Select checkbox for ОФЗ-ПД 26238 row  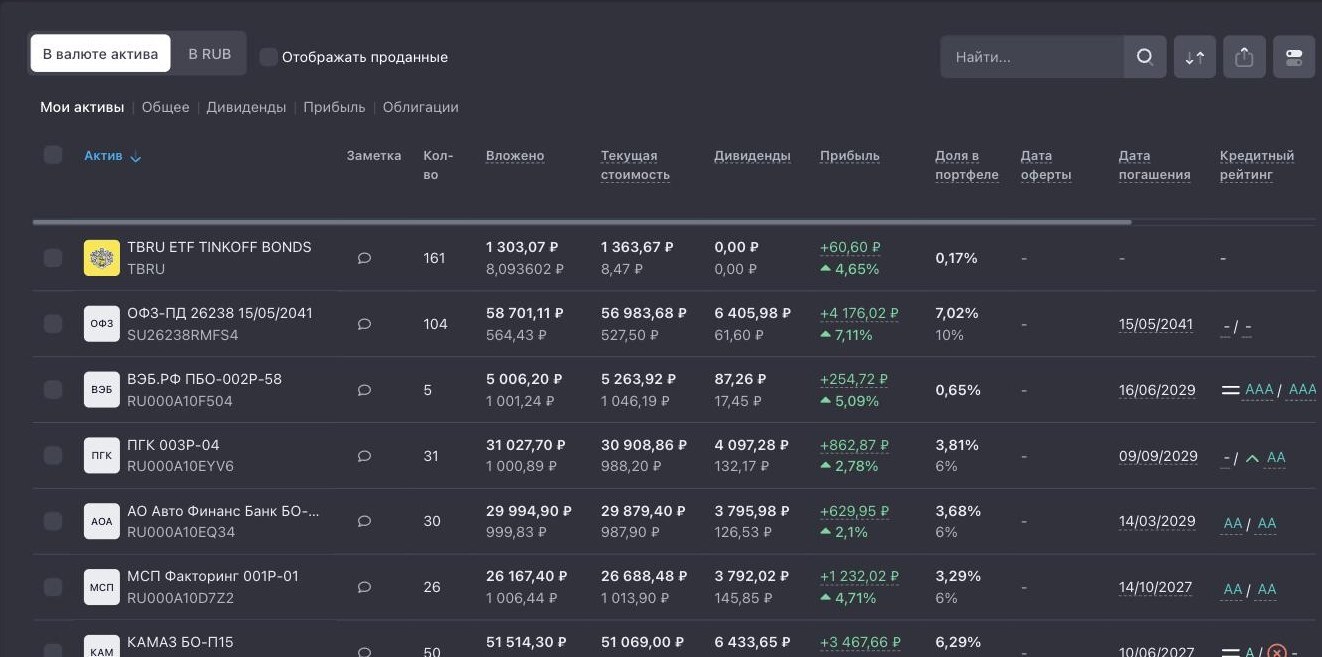point(53,324)
